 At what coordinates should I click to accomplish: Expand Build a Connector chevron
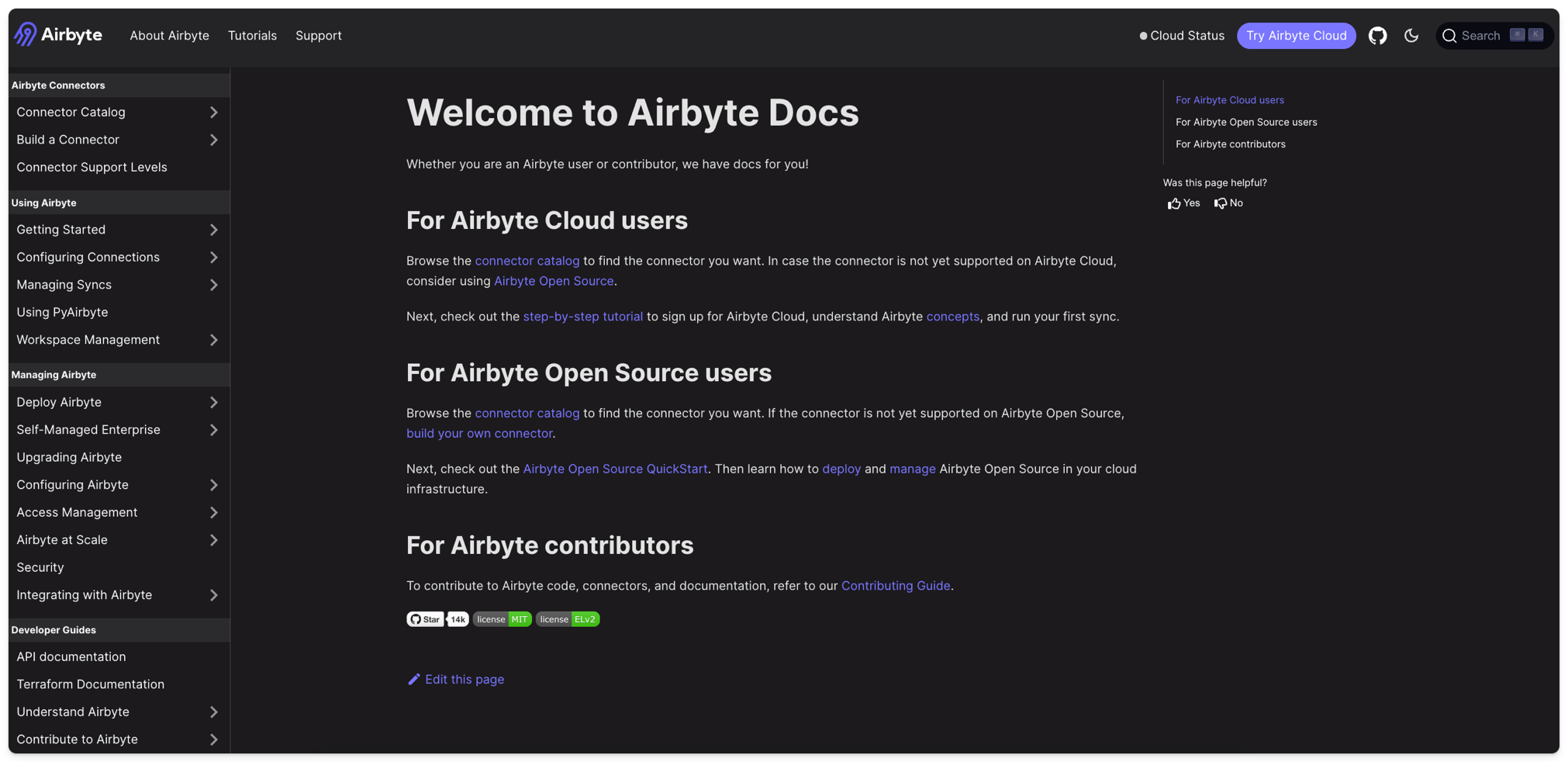point(213,140)
